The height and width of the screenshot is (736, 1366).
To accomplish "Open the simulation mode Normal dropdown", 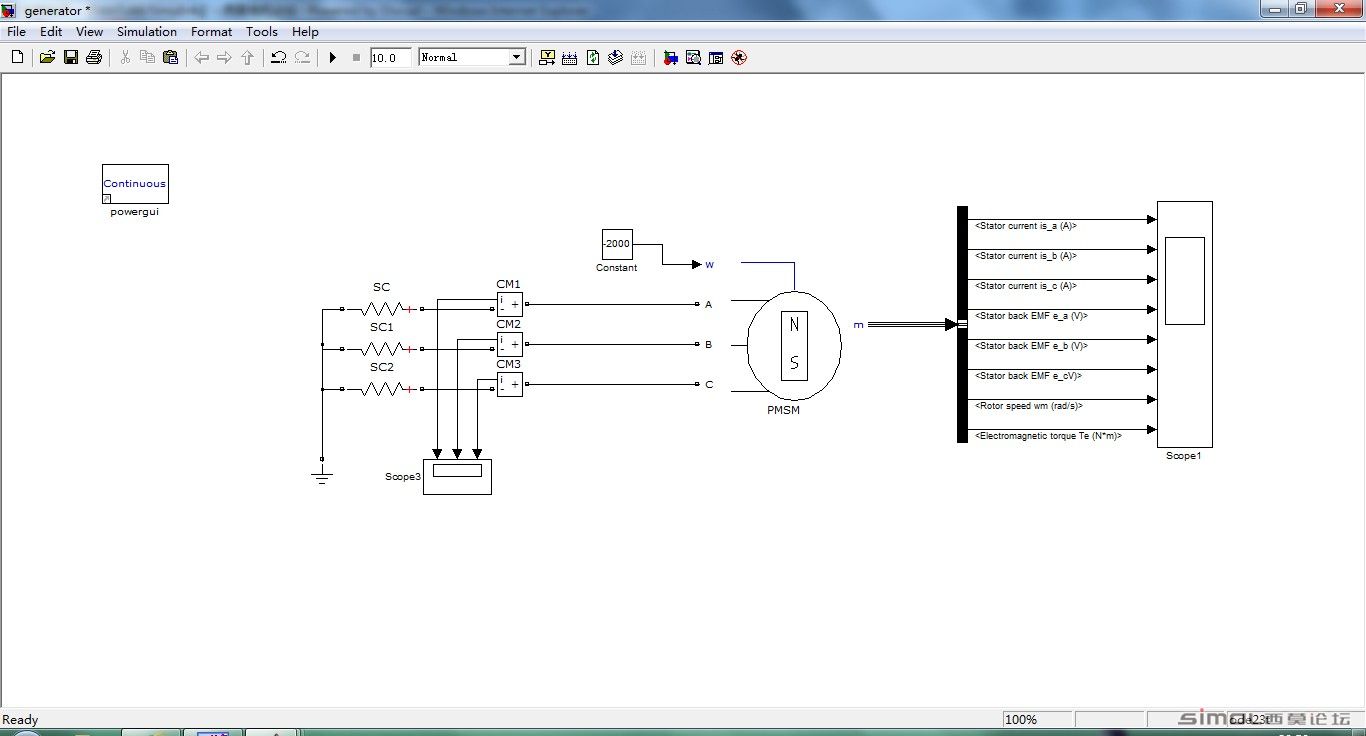I will (x=472, y=57).
